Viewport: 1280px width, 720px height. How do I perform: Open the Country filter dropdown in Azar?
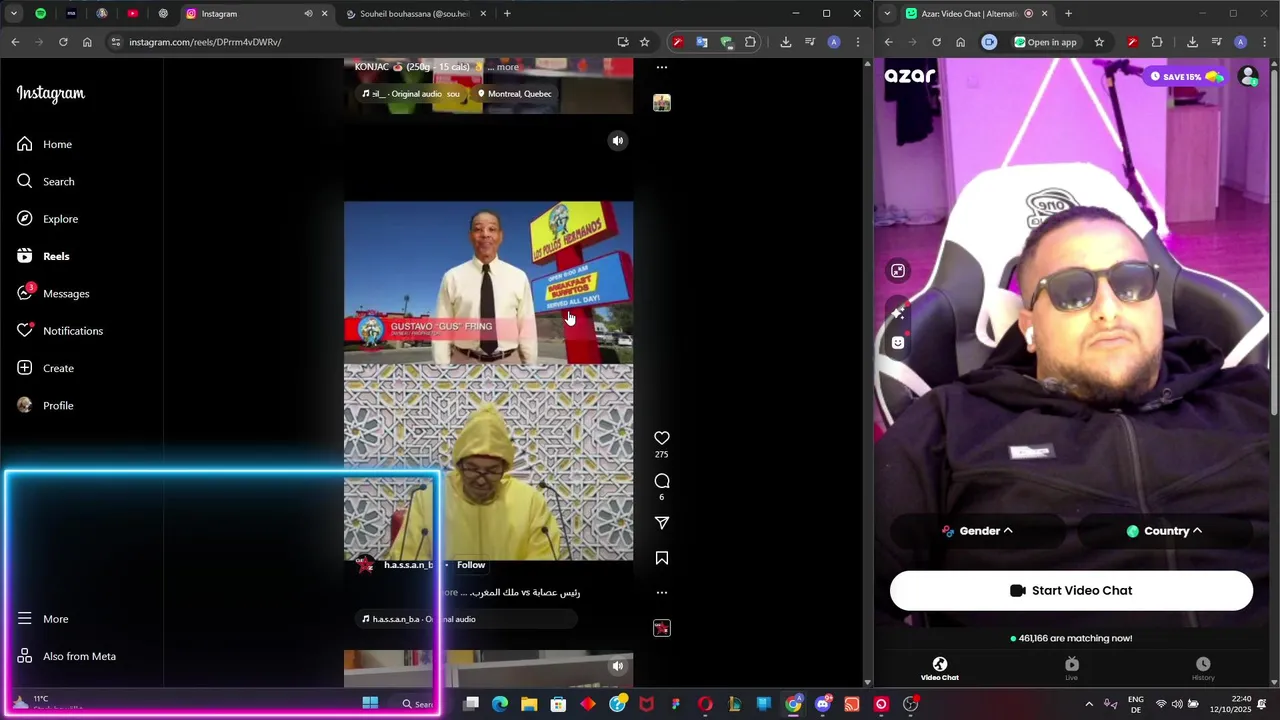pyautogui.click(x=1165, y=531)
